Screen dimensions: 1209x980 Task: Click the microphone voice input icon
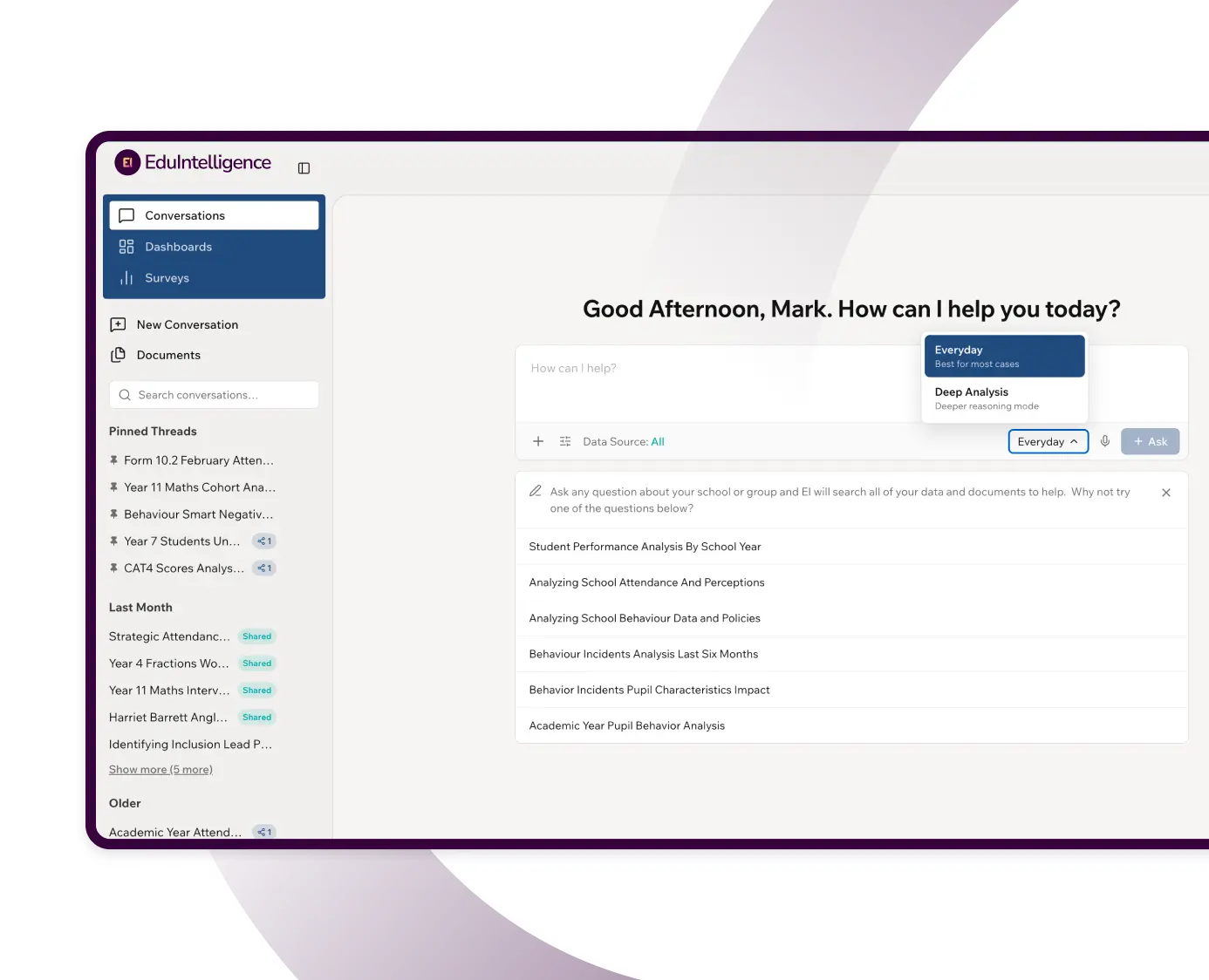pos(1105,441)
